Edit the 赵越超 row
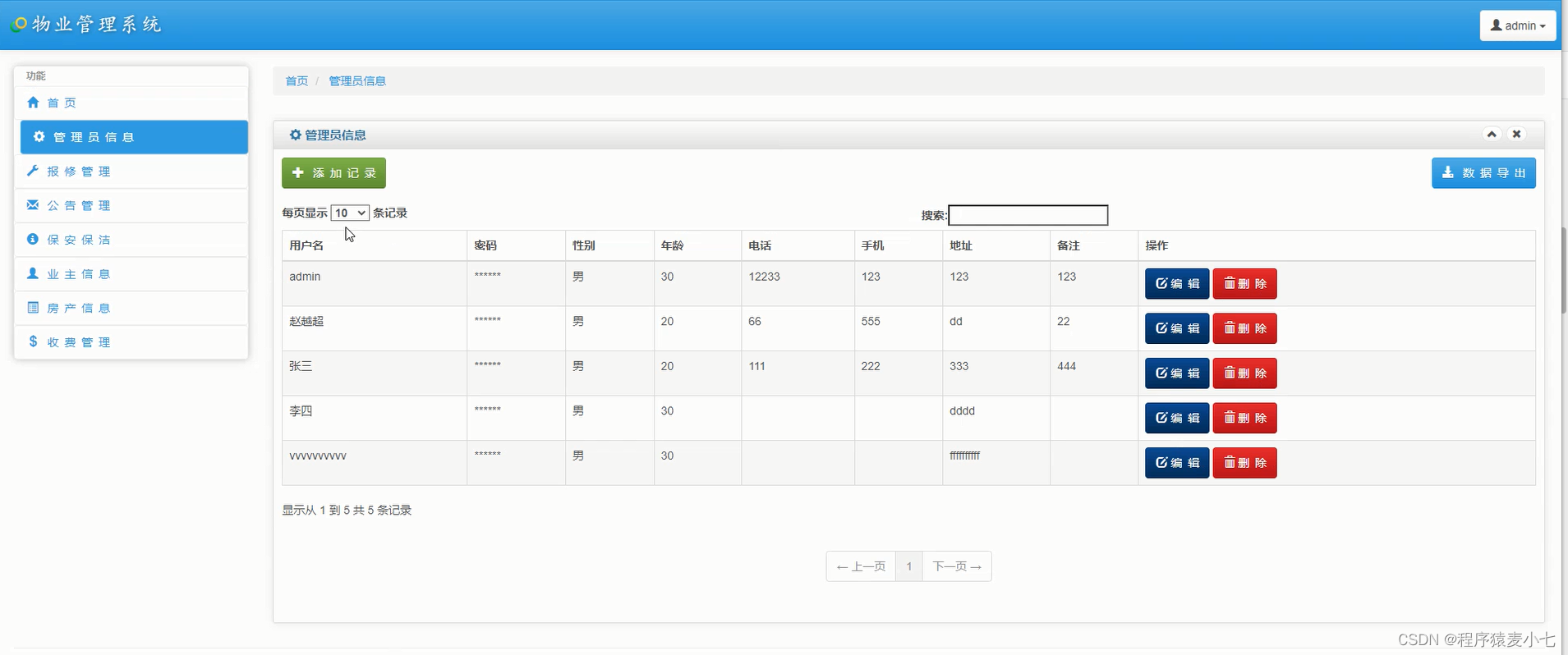This screenshot has width=1568, height=655. coord(1177,328)
